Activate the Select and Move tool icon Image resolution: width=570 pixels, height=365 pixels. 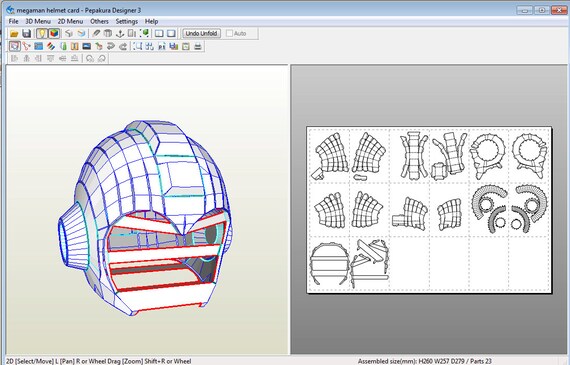pos(15,46)
